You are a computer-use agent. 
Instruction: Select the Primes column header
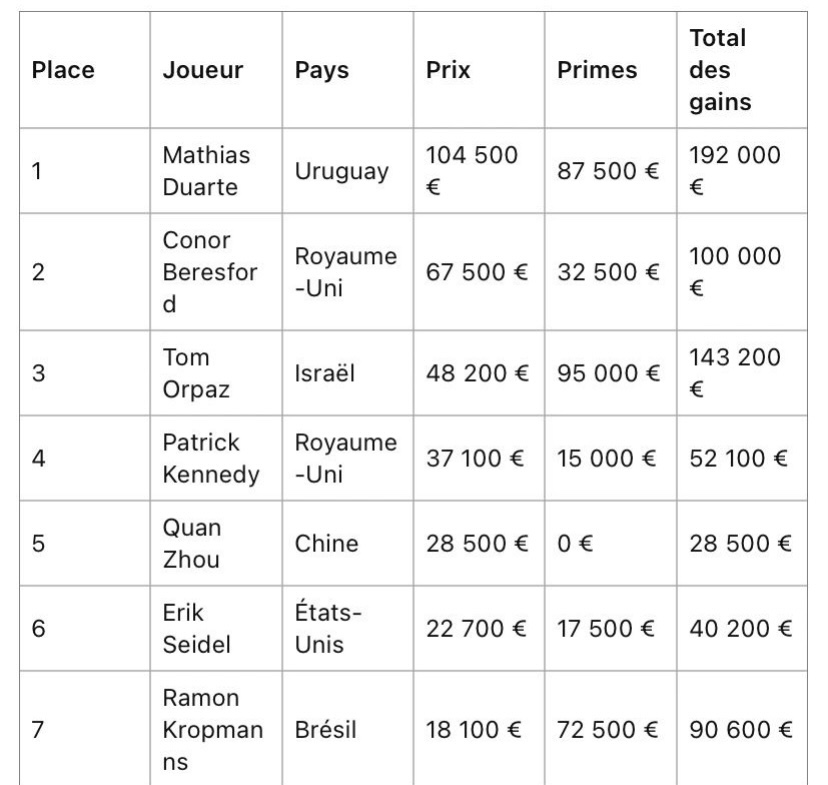tap(597, 71)
